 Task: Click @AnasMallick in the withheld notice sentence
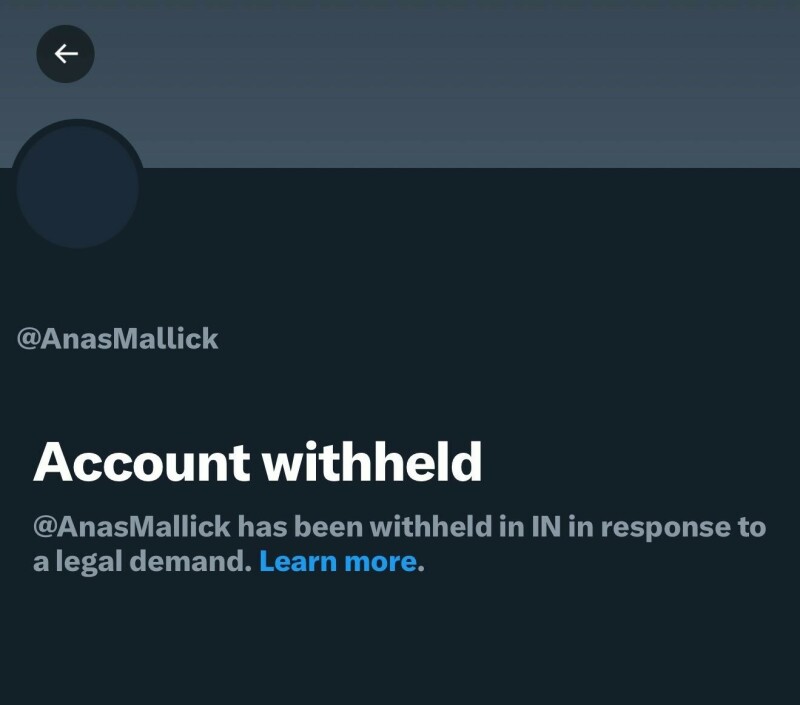(x=132, y=526)
